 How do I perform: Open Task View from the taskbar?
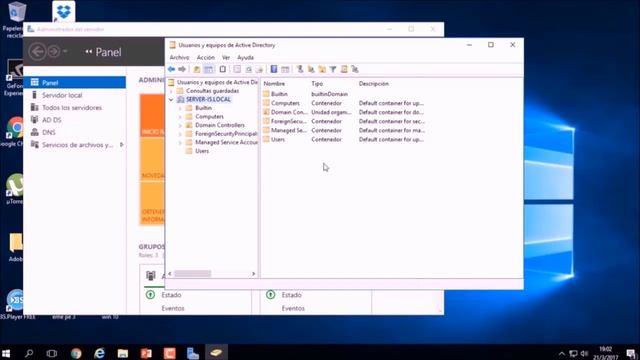click(x=51, y=353)
